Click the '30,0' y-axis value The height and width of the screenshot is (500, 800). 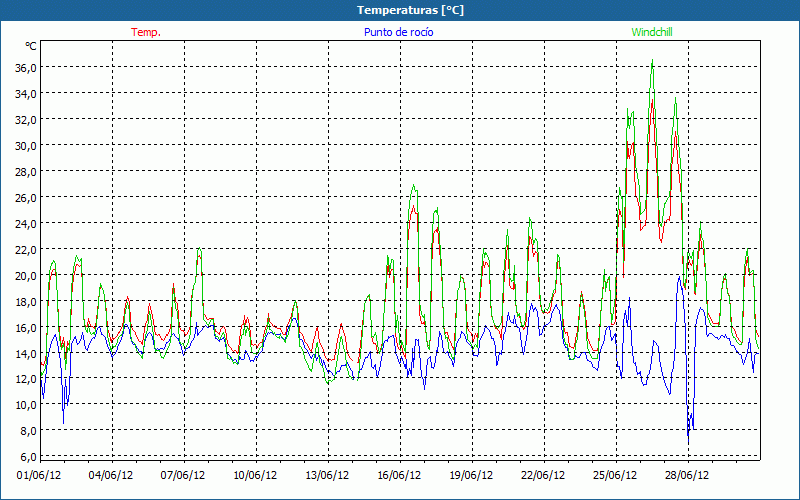tap(27, 145)
